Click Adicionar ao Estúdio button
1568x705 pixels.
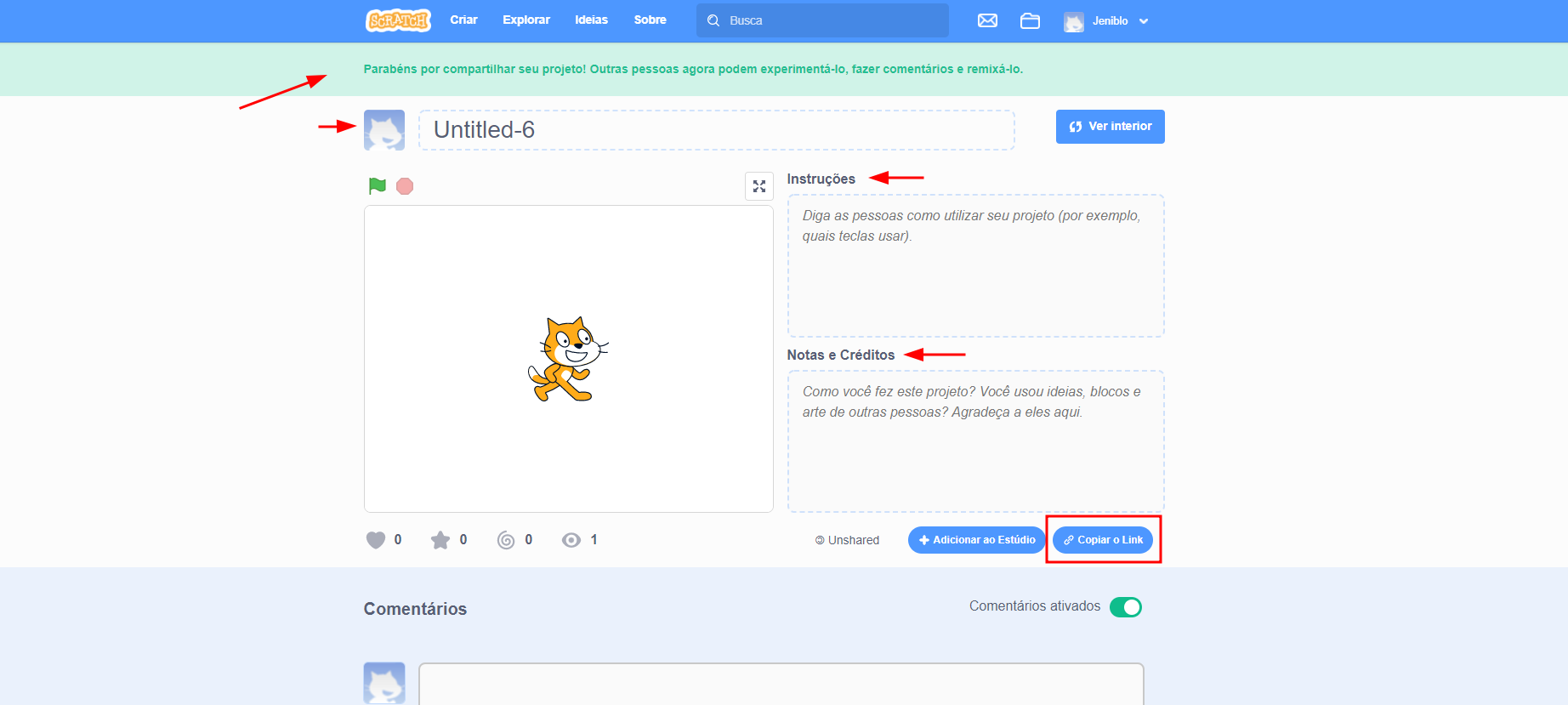977,540
